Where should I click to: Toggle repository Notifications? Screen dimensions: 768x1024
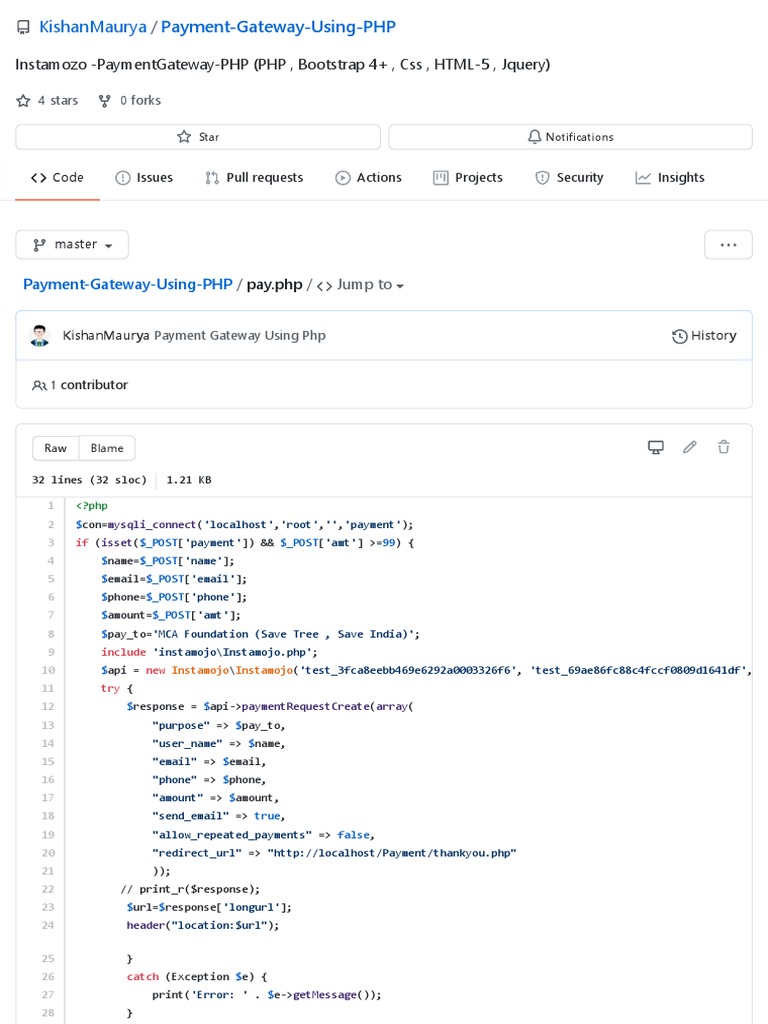(570, 137)
